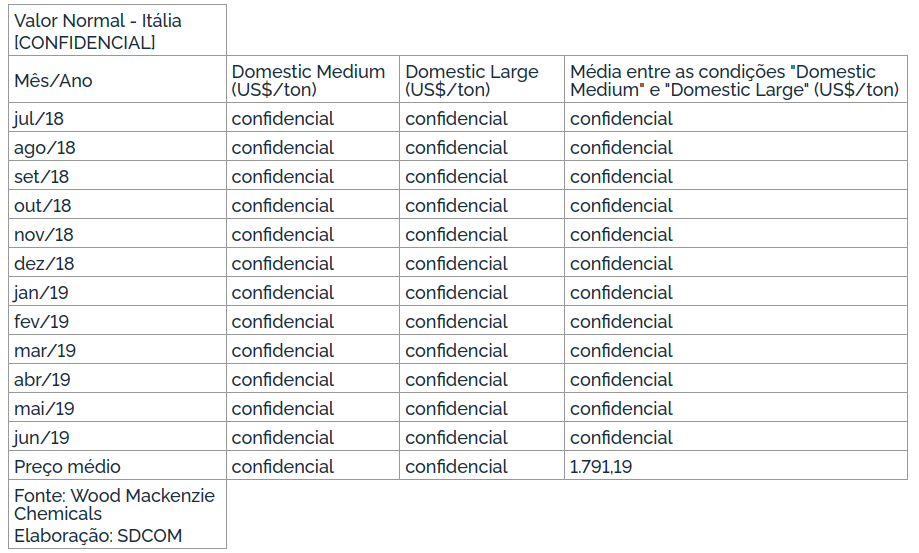Select the "dez/18" month cell
Image resolution: width=919 pixels, height=553 pixels.
[44, 264]
